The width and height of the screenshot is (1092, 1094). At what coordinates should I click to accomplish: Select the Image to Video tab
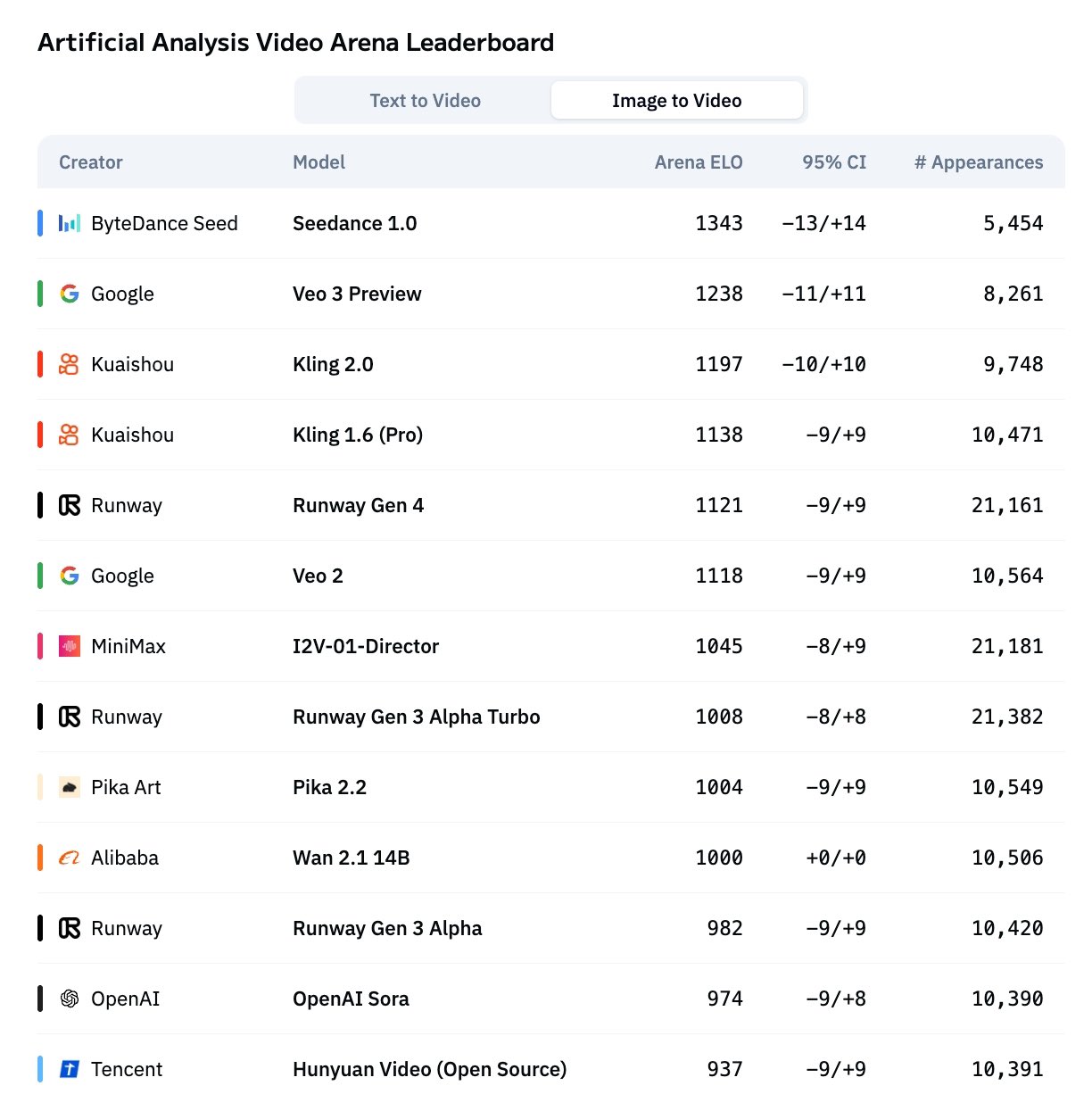[x=676, y=101]
